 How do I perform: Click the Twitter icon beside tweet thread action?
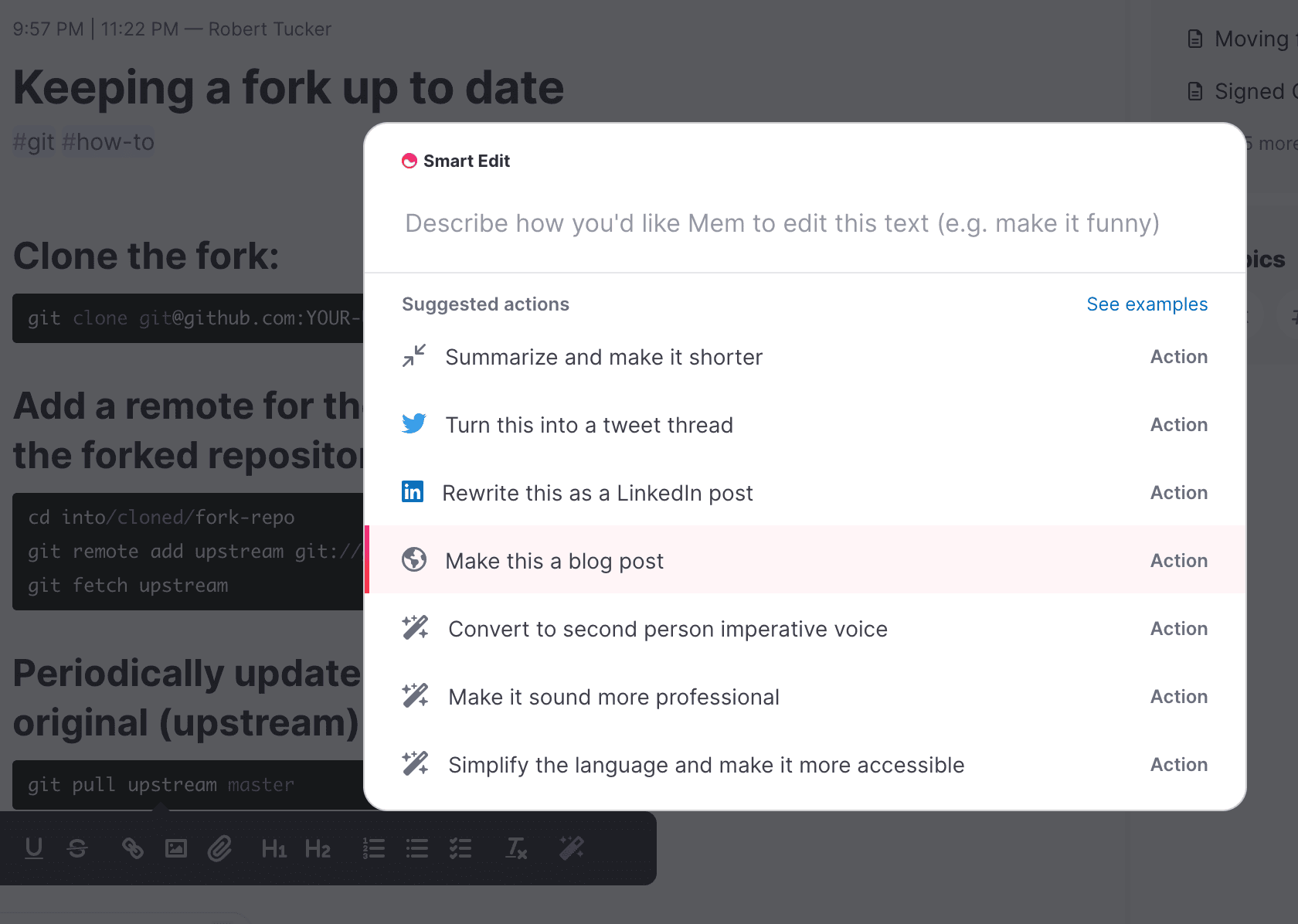point(414,423)
